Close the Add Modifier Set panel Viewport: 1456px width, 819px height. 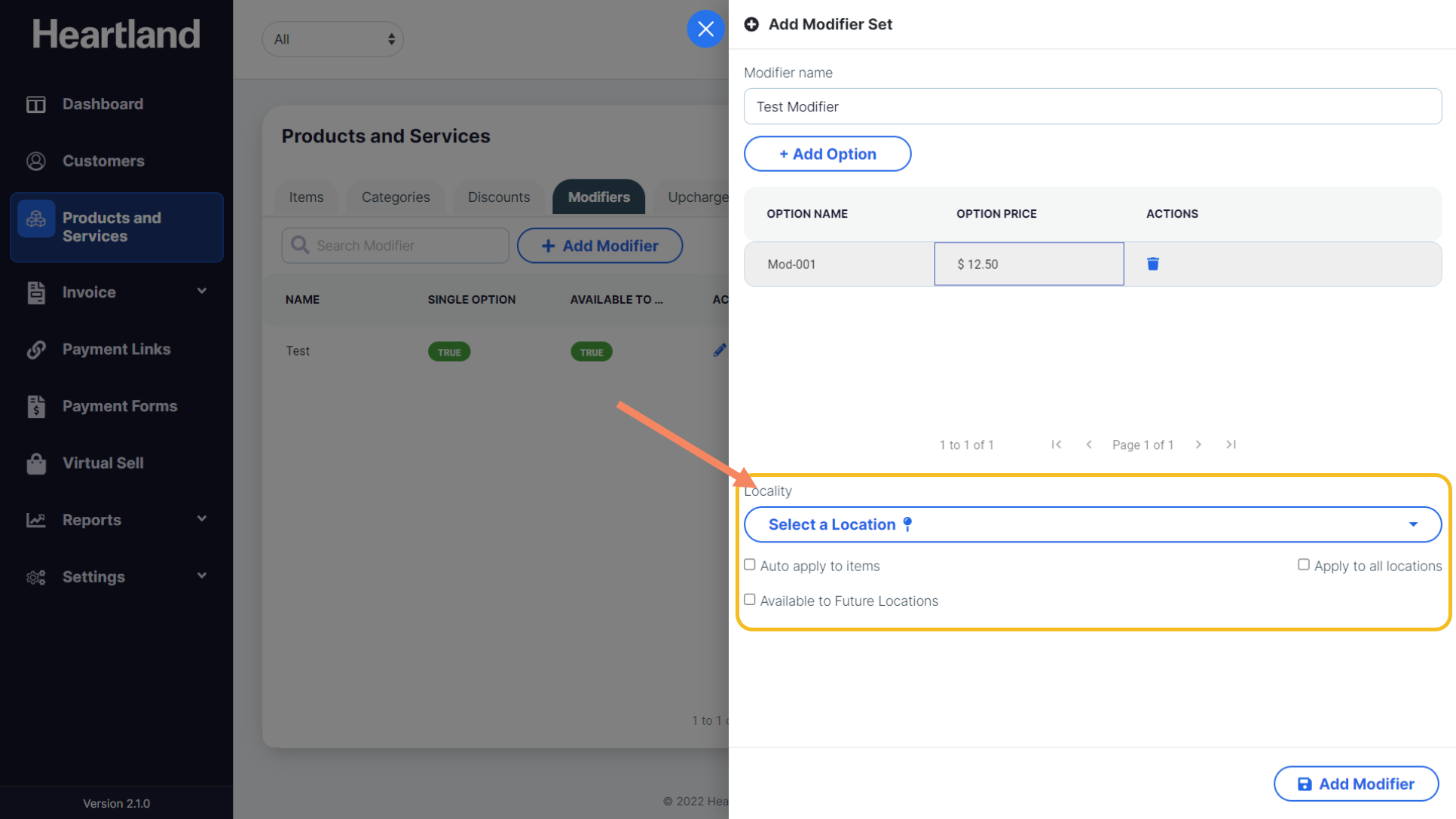[705, 29]
